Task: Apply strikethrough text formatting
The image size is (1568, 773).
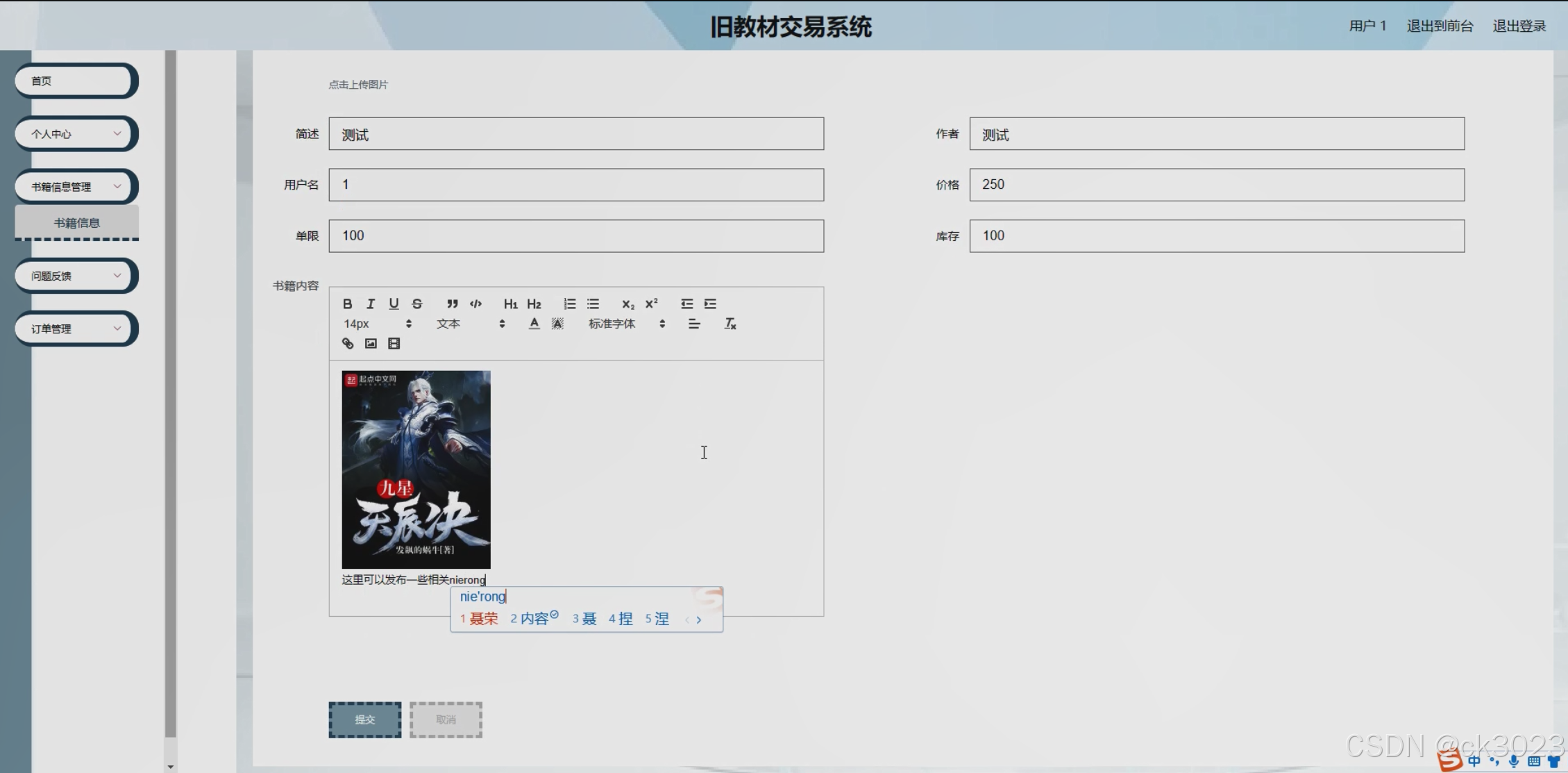Action: click(417, 304)
